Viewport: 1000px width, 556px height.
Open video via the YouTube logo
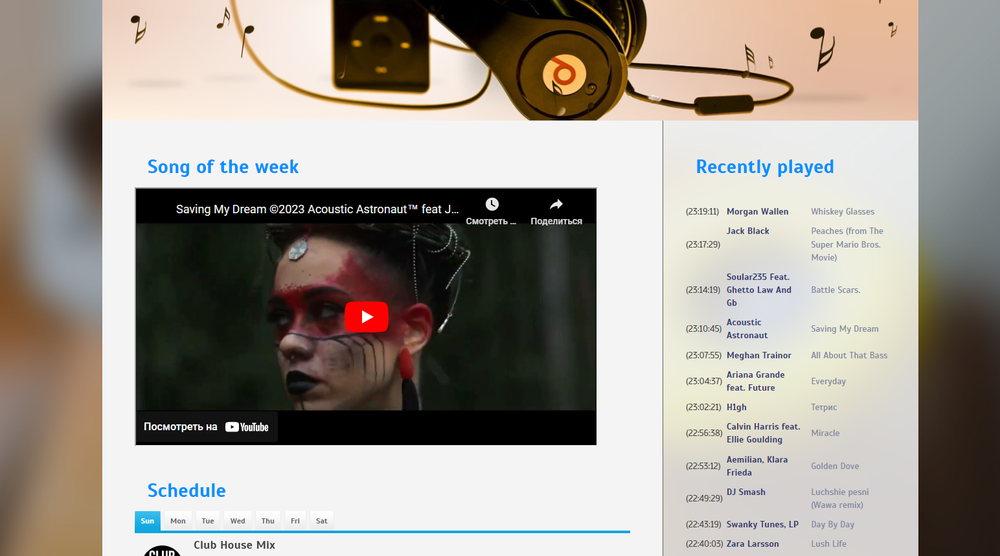247,427
